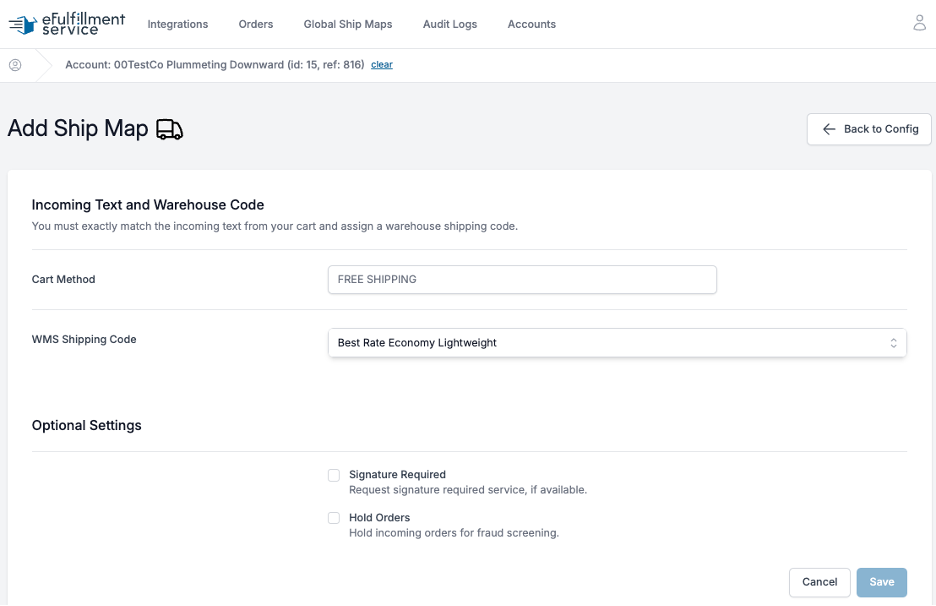Enable the Signature Required checkbox
Viewport: 936px width, 606px height.
point(334,475)
